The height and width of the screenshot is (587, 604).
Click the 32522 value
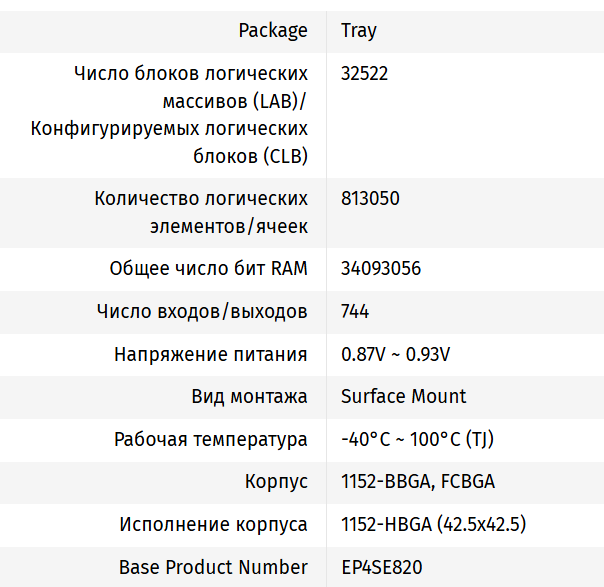[365, 73]
